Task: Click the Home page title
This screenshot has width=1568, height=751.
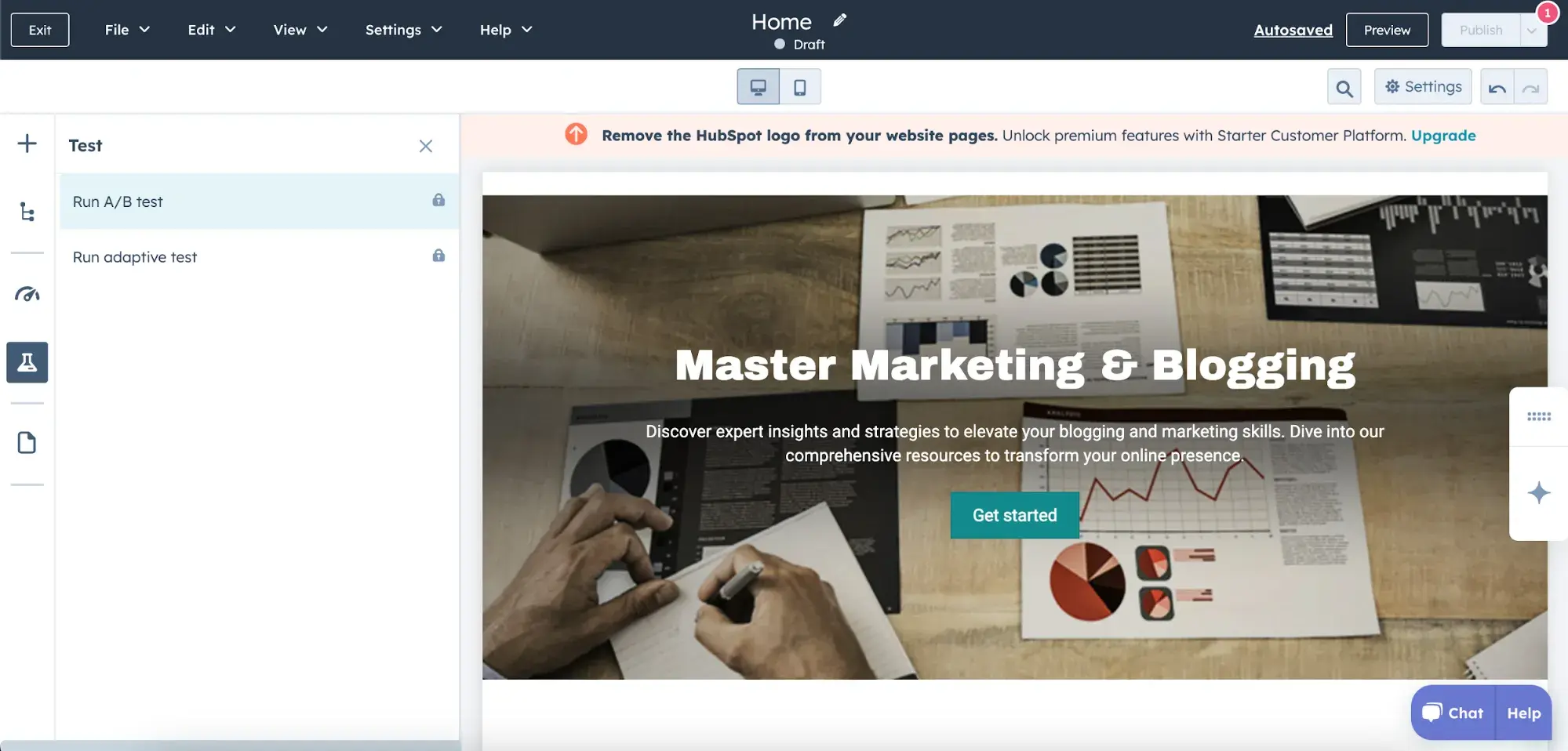Action: click(x=781, y=22)
